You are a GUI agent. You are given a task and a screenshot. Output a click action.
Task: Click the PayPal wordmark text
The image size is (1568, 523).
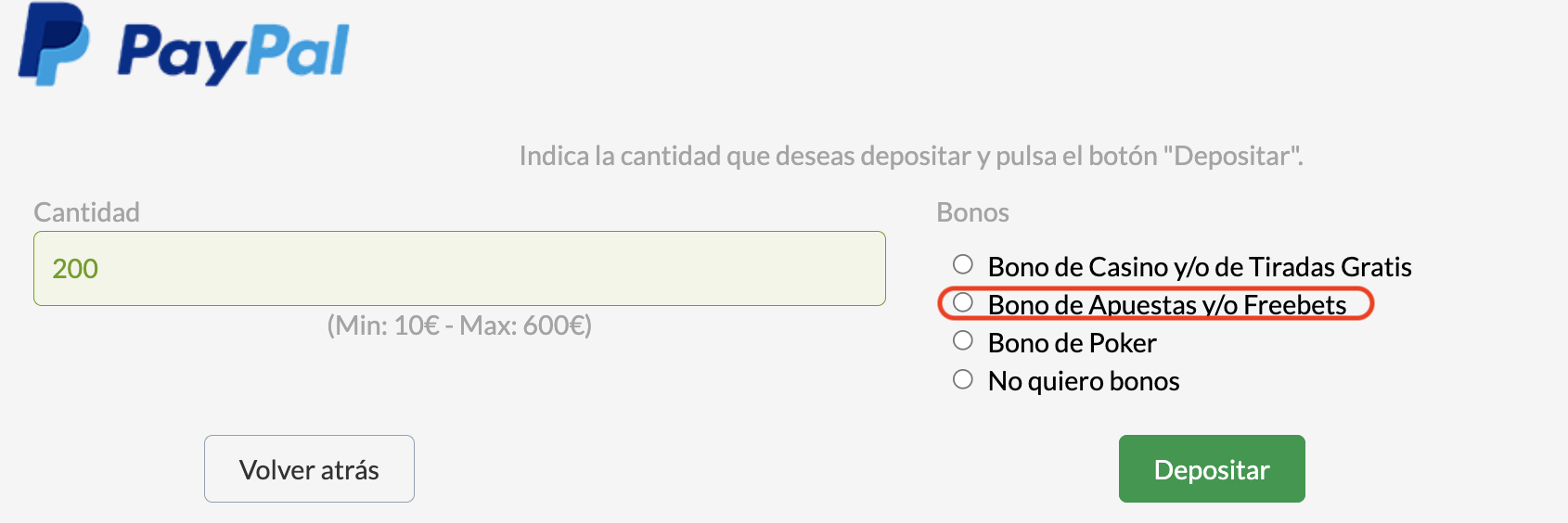click(x=234, y=53)
